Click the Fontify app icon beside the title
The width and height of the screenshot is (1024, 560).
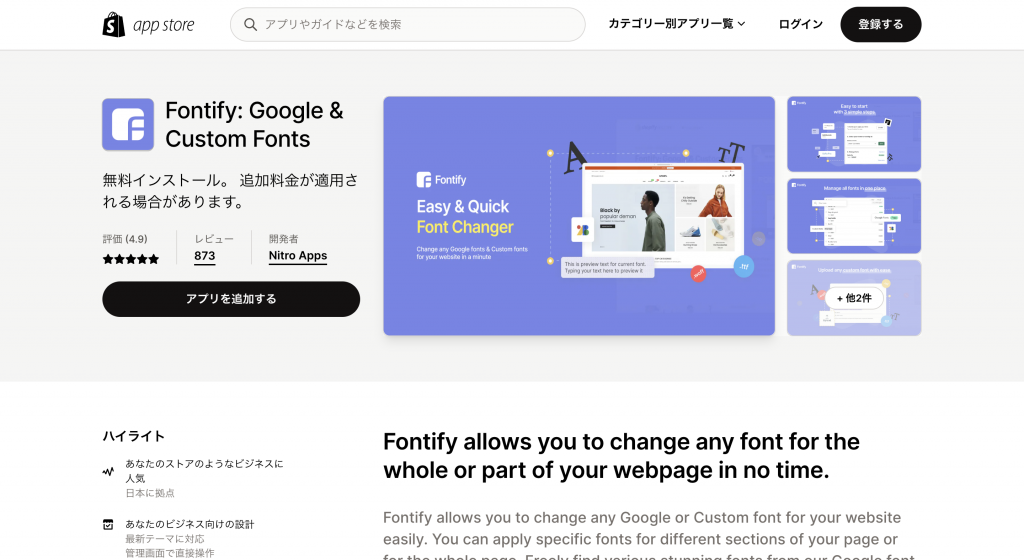tap(128, 125)
